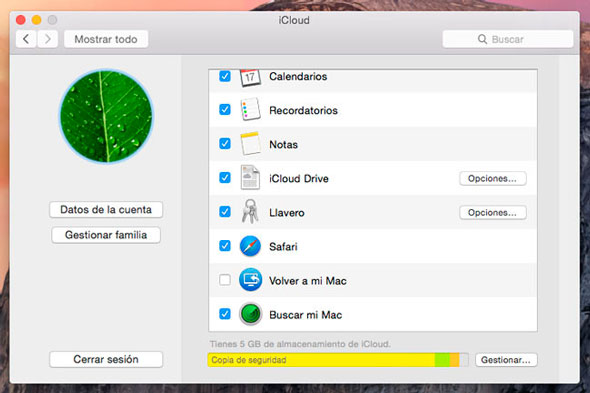This screenshot has height=393, width=590.
Task: Click the orange segment of storage bar
Action: [x=455, y=360]
